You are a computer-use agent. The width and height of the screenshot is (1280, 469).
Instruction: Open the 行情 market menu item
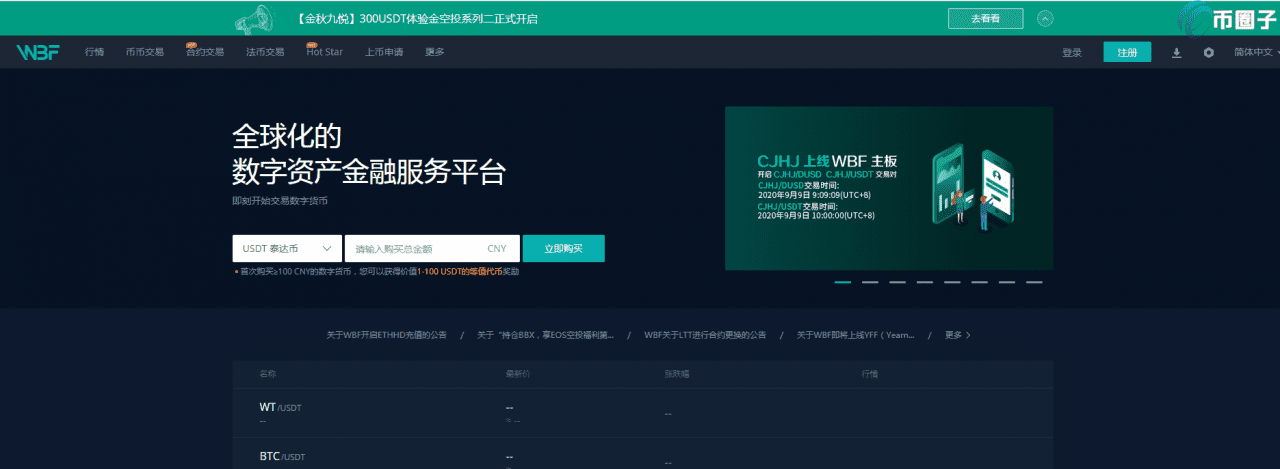click(x=94, y=52)
